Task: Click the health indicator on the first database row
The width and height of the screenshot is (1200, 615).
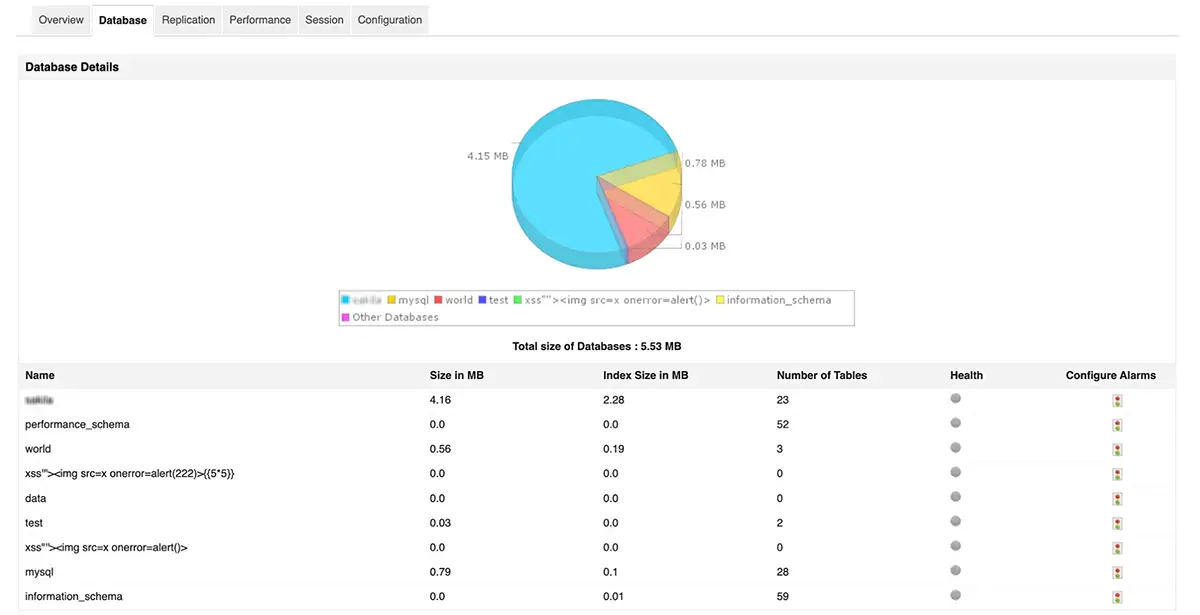Action: pyautogui.click(x=955, y=398)
